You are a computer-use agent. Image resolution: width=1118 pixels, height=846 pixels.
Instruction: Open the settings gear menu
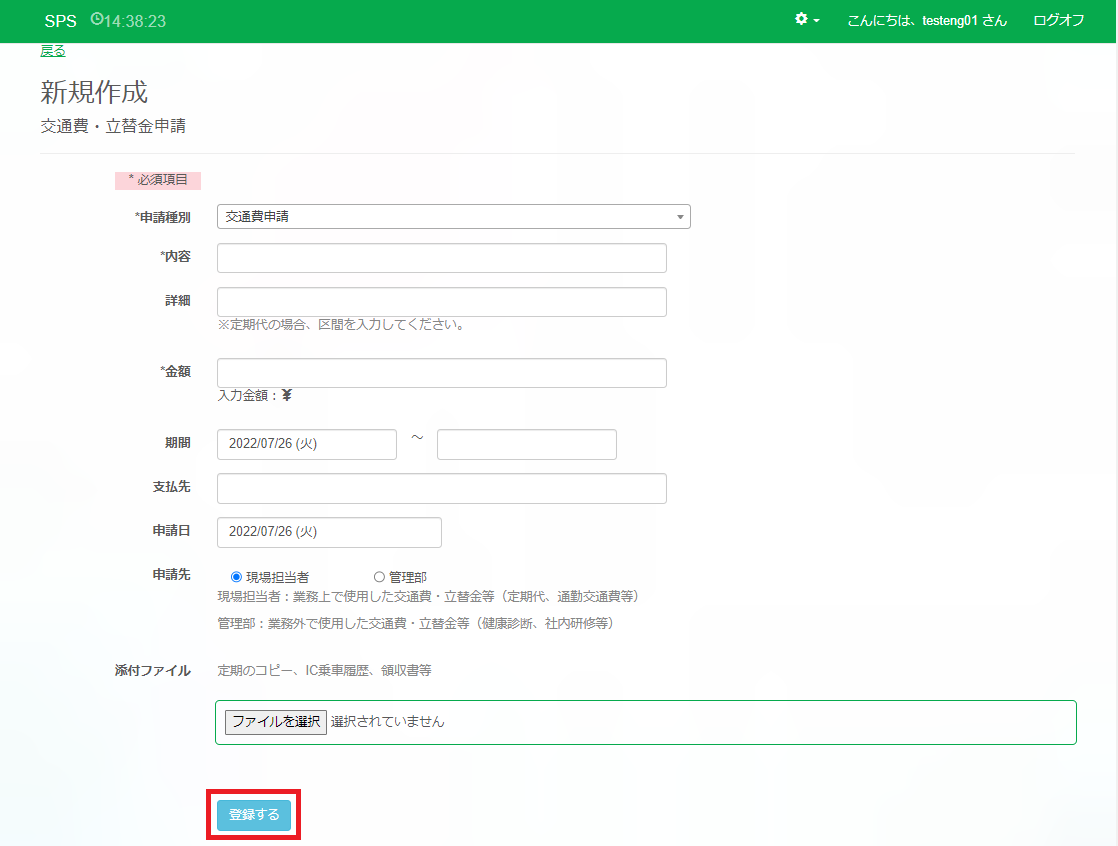pos(801,20)
